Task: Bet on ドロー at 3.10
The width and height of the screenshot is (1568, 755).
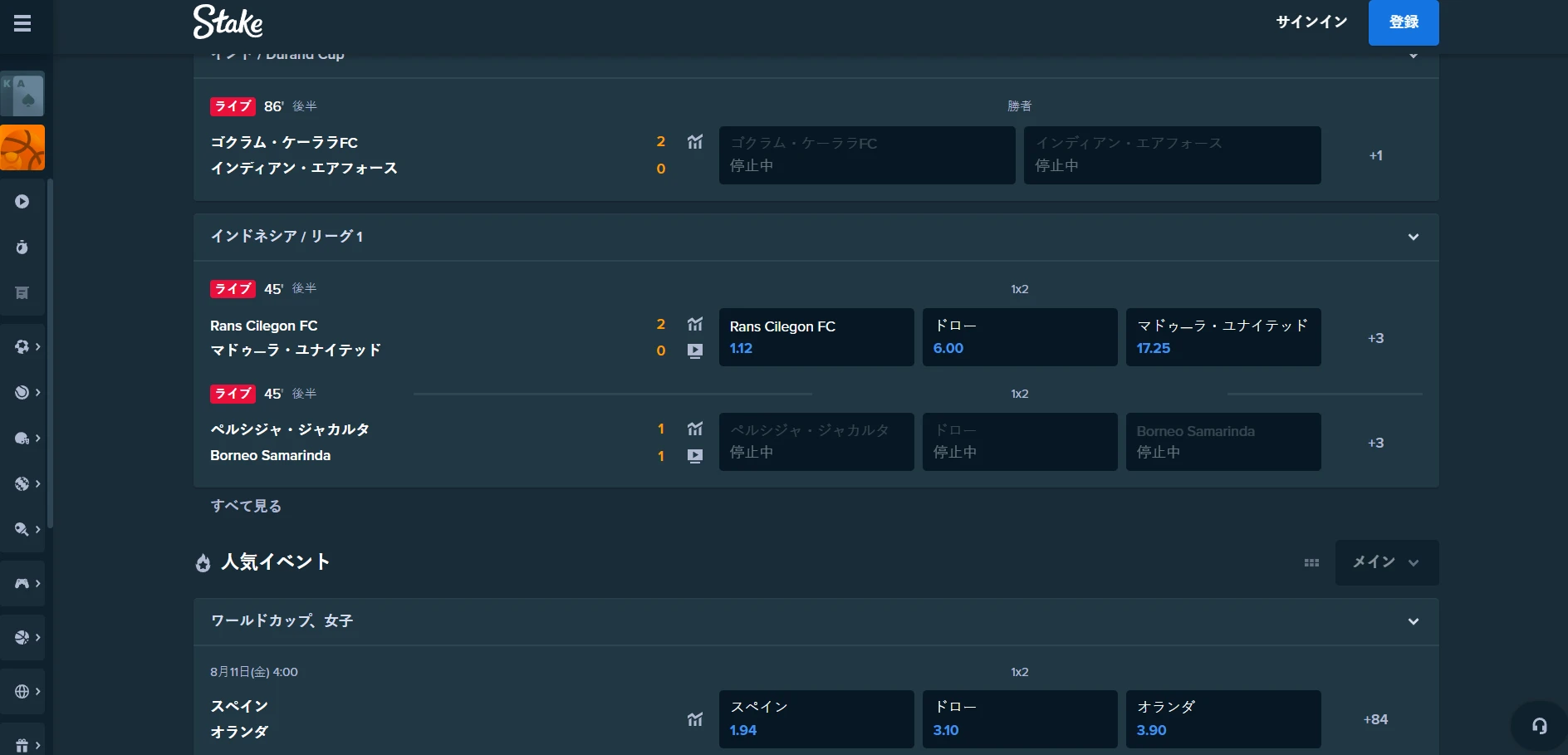Action: click(x=1020, y=719)
